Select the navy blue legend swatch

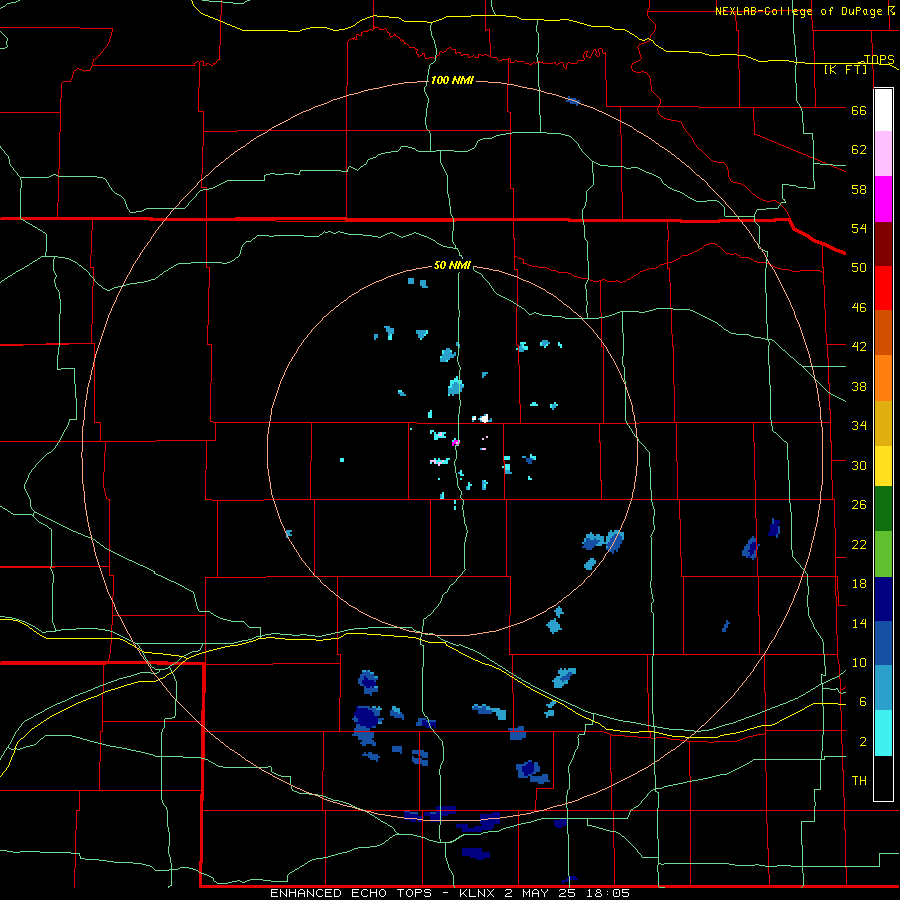point(883,599)
